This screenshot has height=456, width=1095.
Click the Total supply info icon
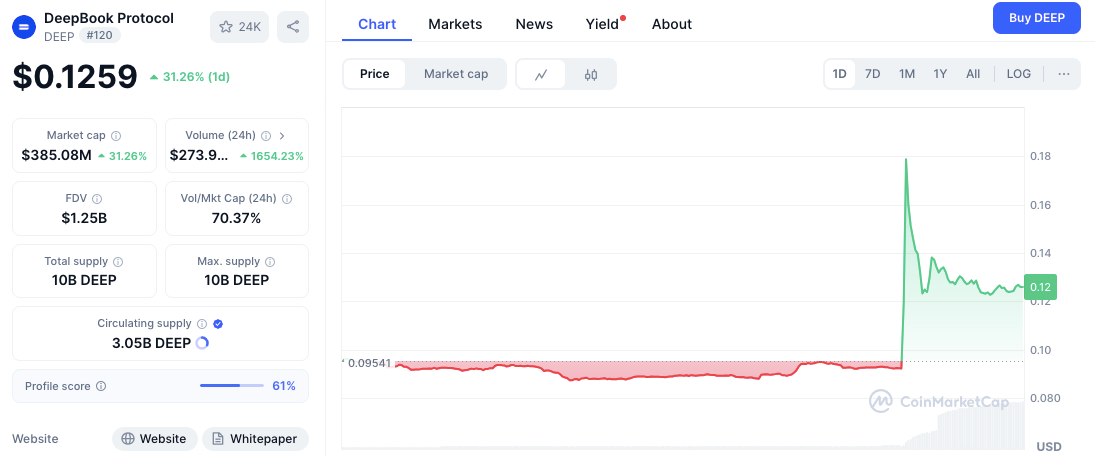pyautogui.click(x=118, y=262)
